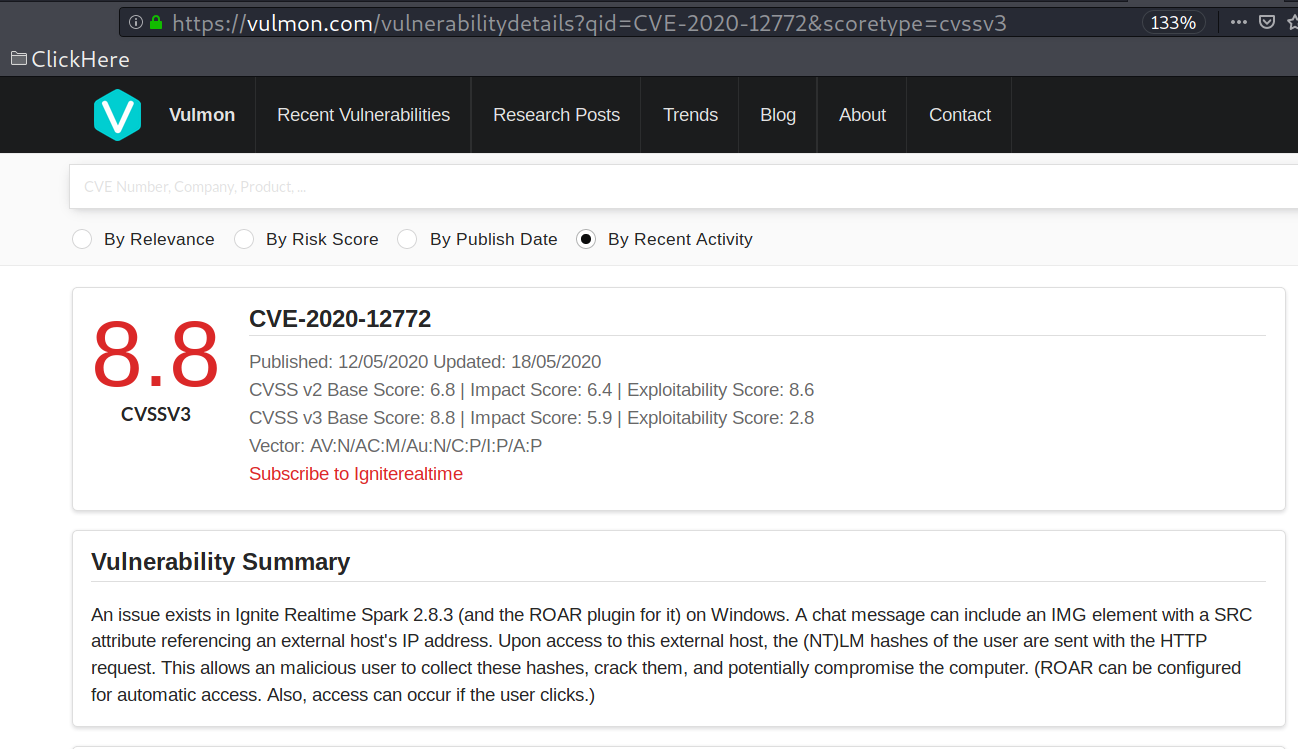1298x749 pixels.
Task: Select the By Risk Score radio button
Action: pyautogui.click(x=244, y=239)
